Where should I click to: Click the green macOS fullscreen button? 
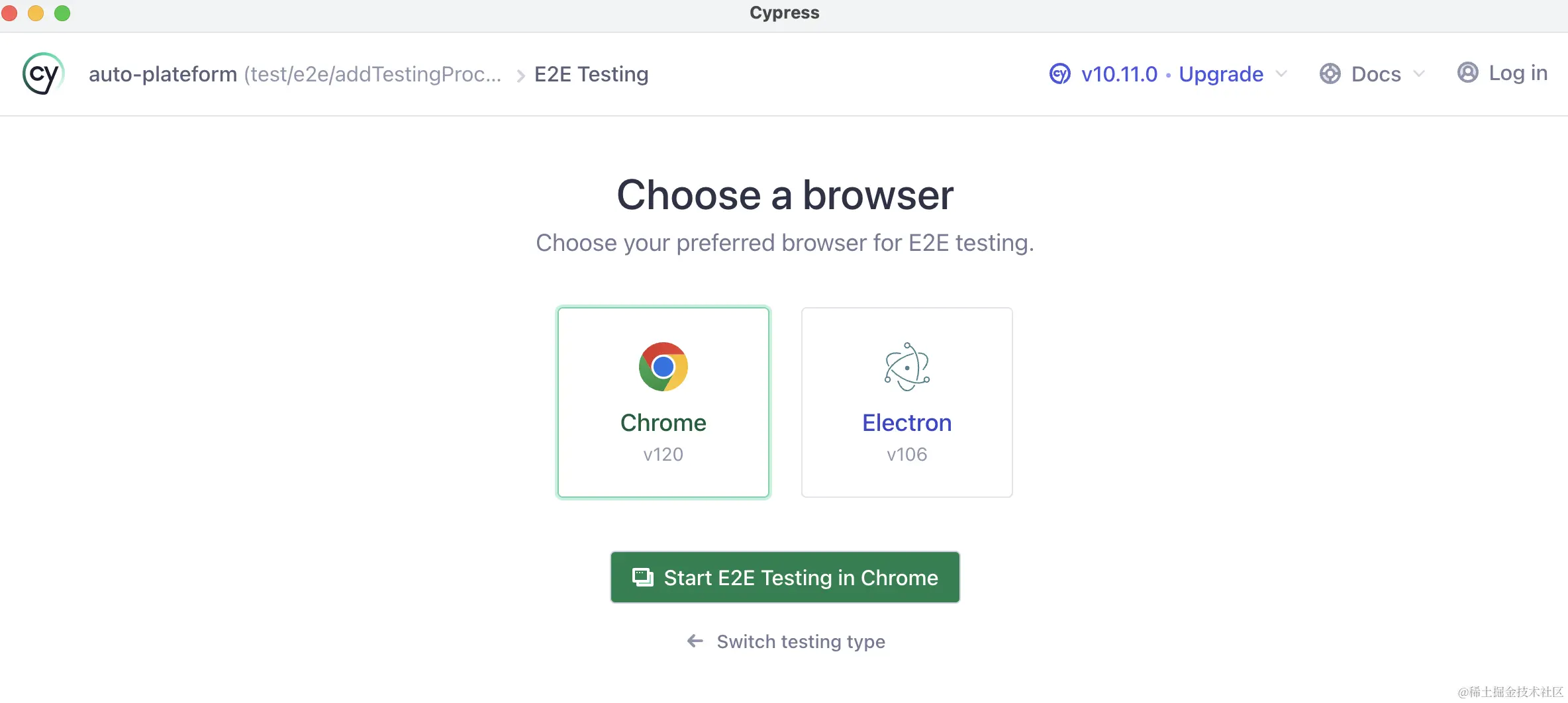[62, 13]
